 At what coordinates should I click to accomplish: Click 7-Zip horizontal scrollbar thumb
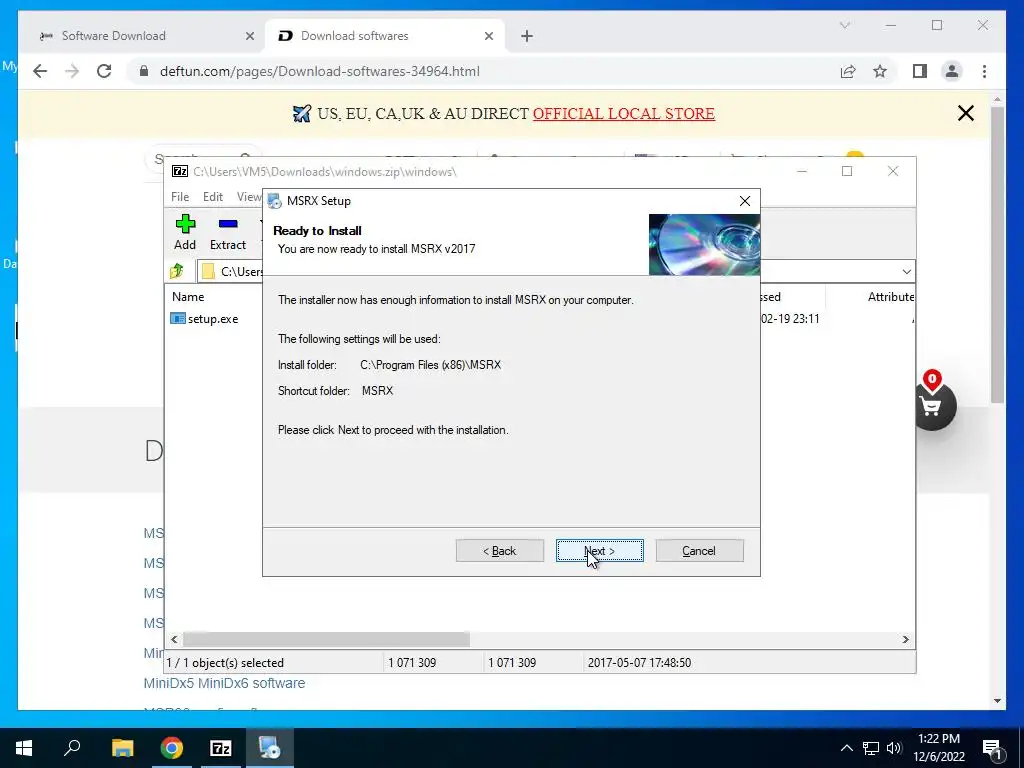tap(326, 639)
